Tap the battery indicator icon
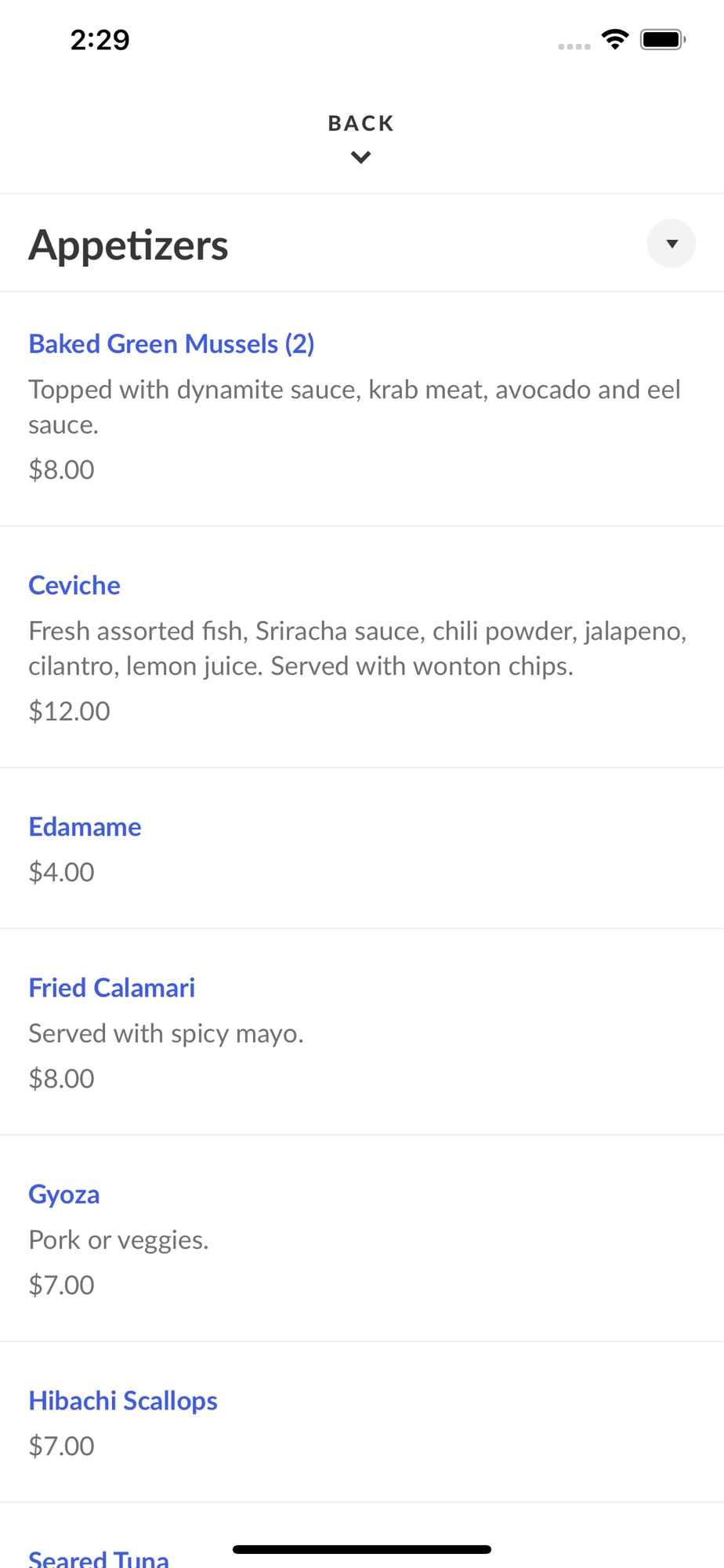The image size is (724, 1568). pos(663,39)
